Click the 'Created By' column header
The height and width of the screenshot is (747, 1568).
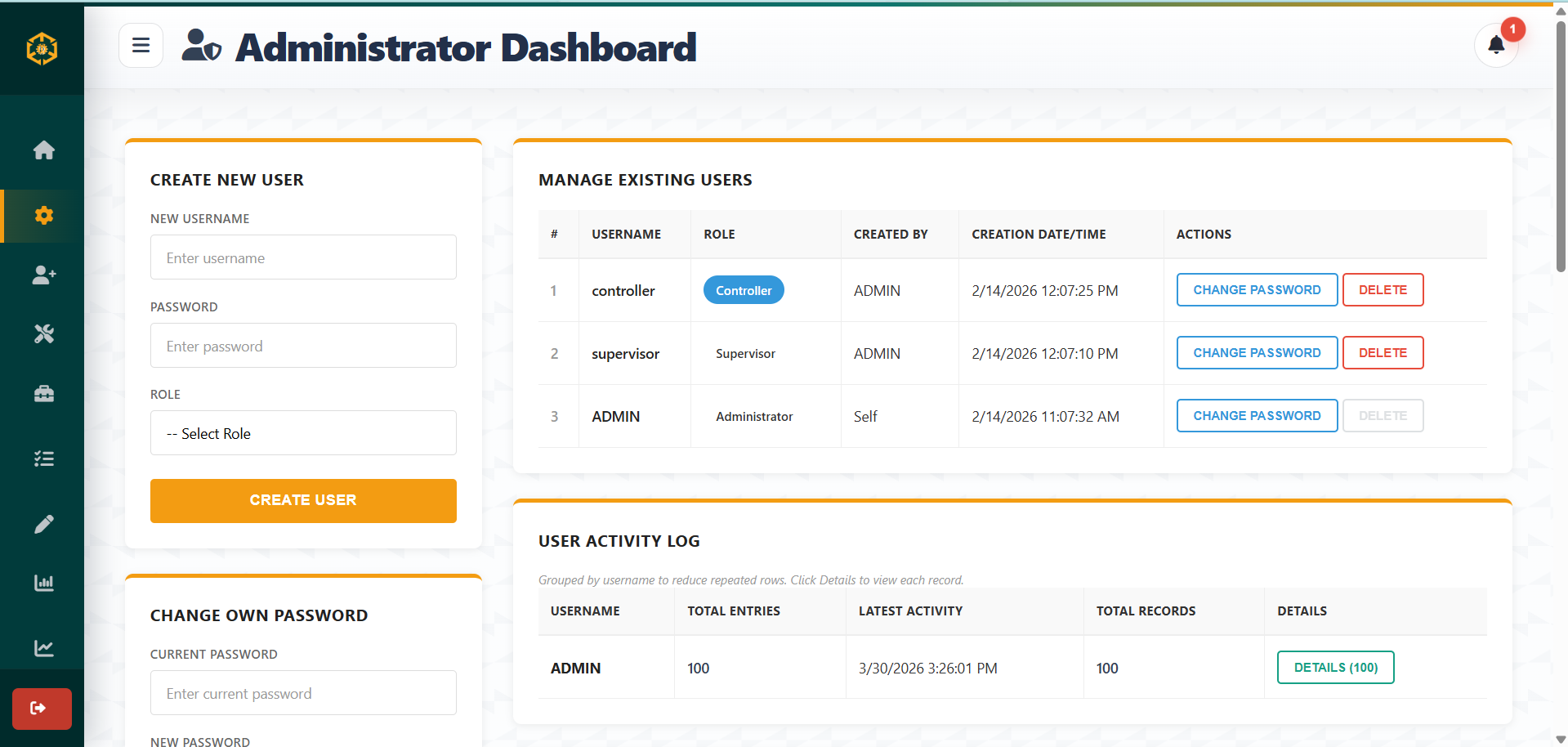coord(891,235)
